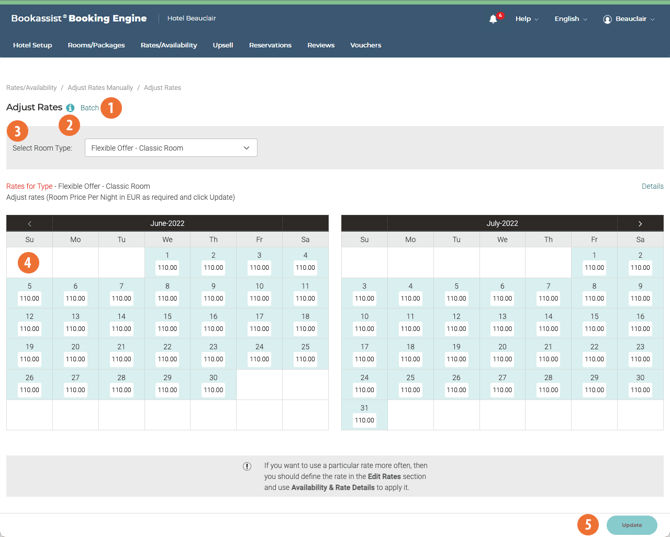Open the Hotel Setup menu
This screenshot has height=537, width=670.
[32, 45]
